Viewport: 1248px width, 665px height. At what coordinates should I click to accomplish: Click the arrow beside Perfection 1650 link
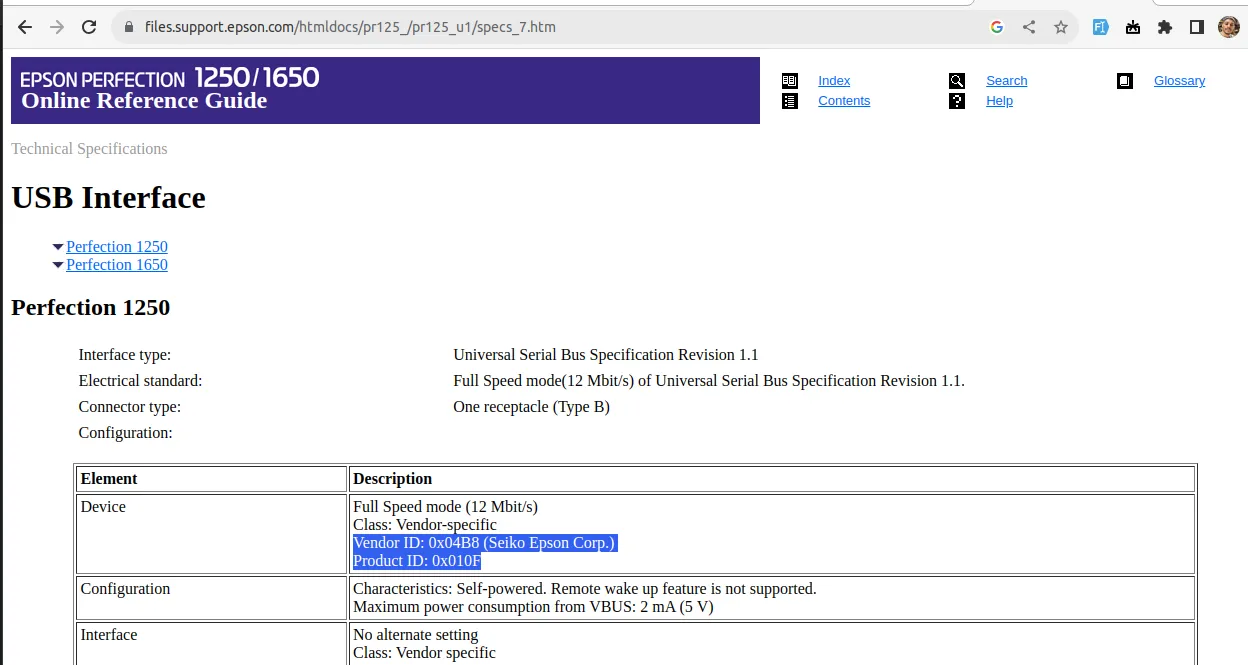(58, 265)
